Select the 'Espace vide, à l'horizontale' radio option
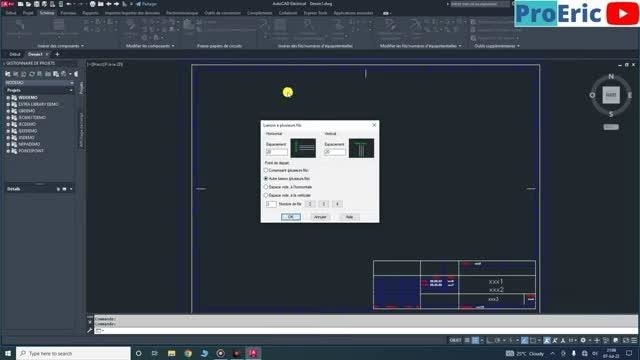The height and width of the screenshot is (360, 640). pos(266,187)
